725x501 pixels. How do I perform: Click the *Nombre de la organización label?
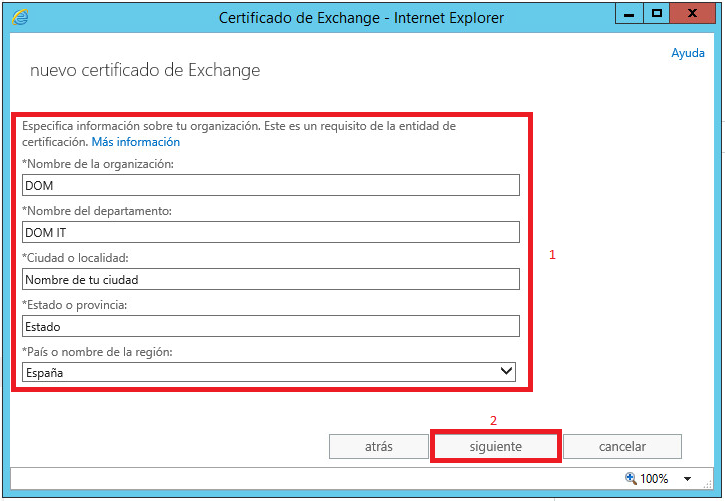point(98,164)
